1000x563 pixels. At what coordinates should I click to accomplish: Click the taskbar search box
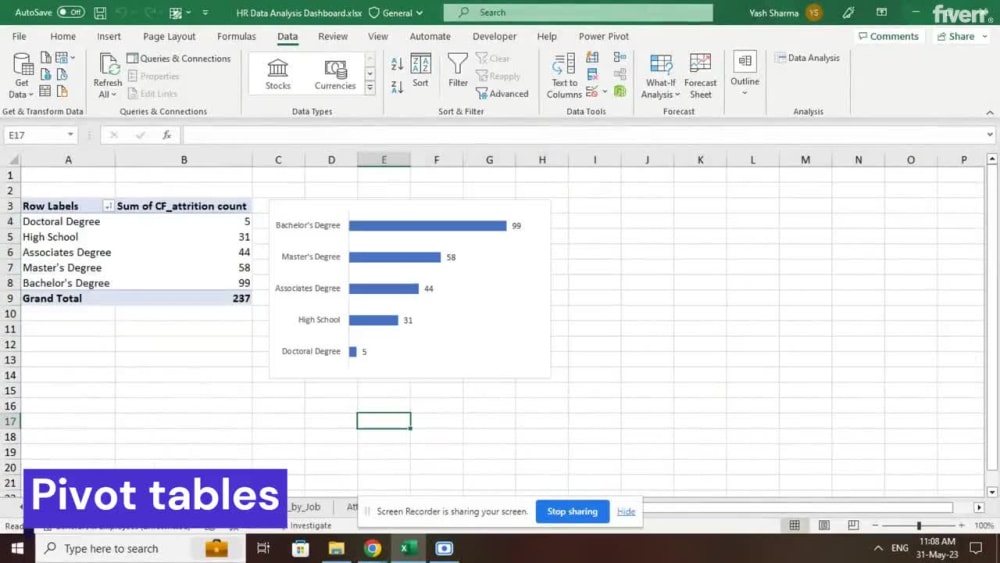click(140, 548)
